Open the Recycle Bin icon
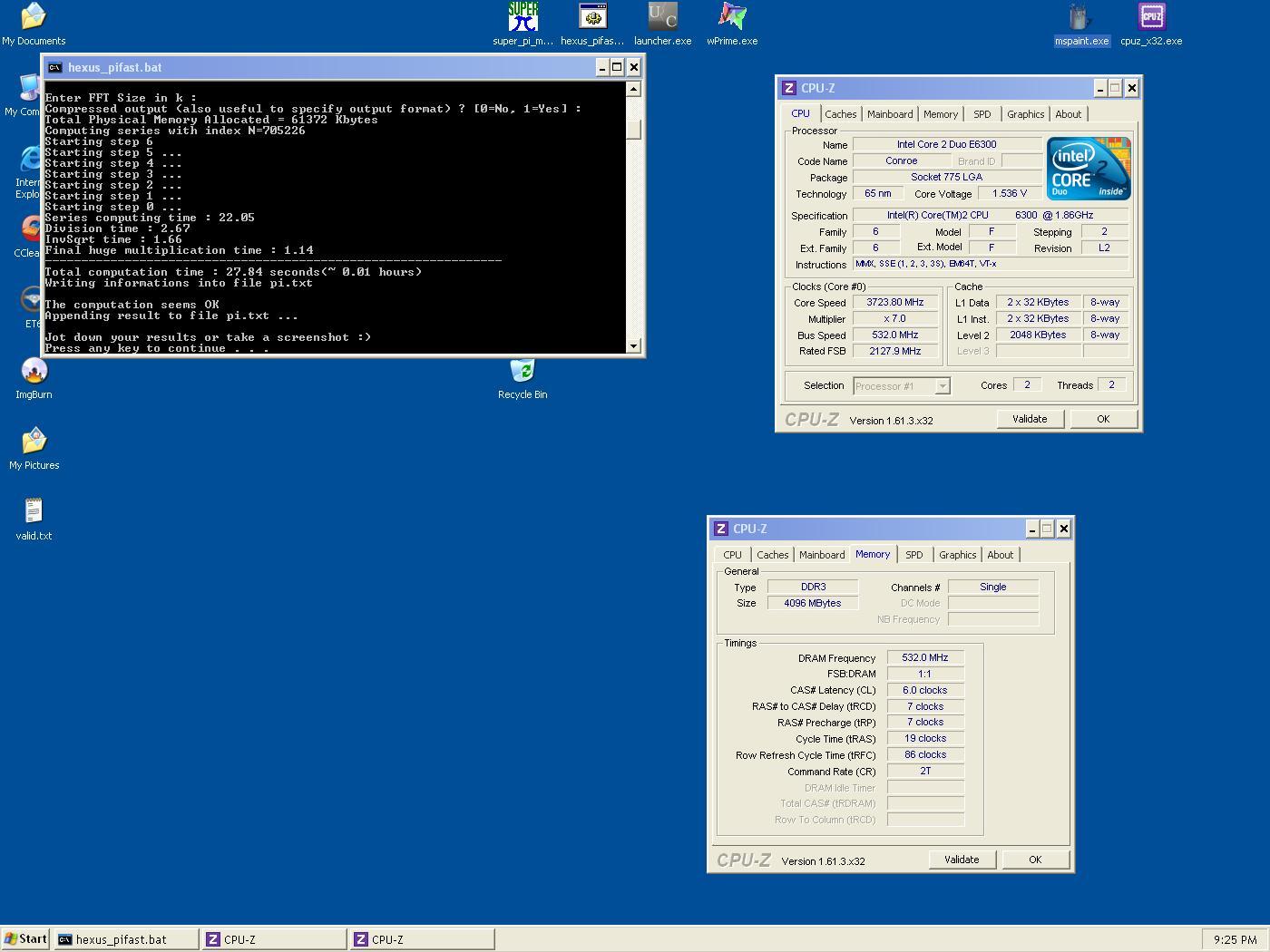This screenshot has height=952, width=1270. coord(523,378)
